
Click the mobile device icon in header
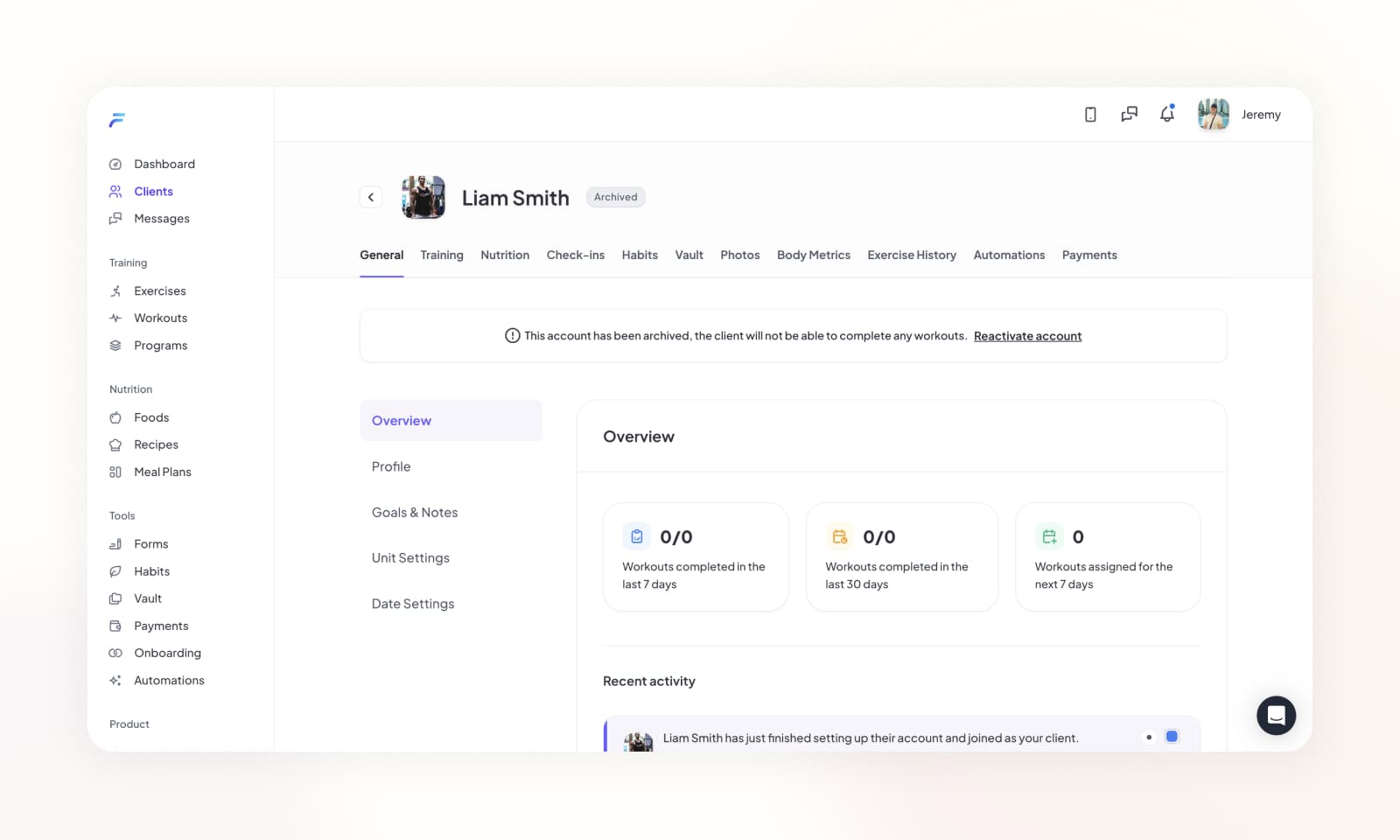(x=1090, y=115)
